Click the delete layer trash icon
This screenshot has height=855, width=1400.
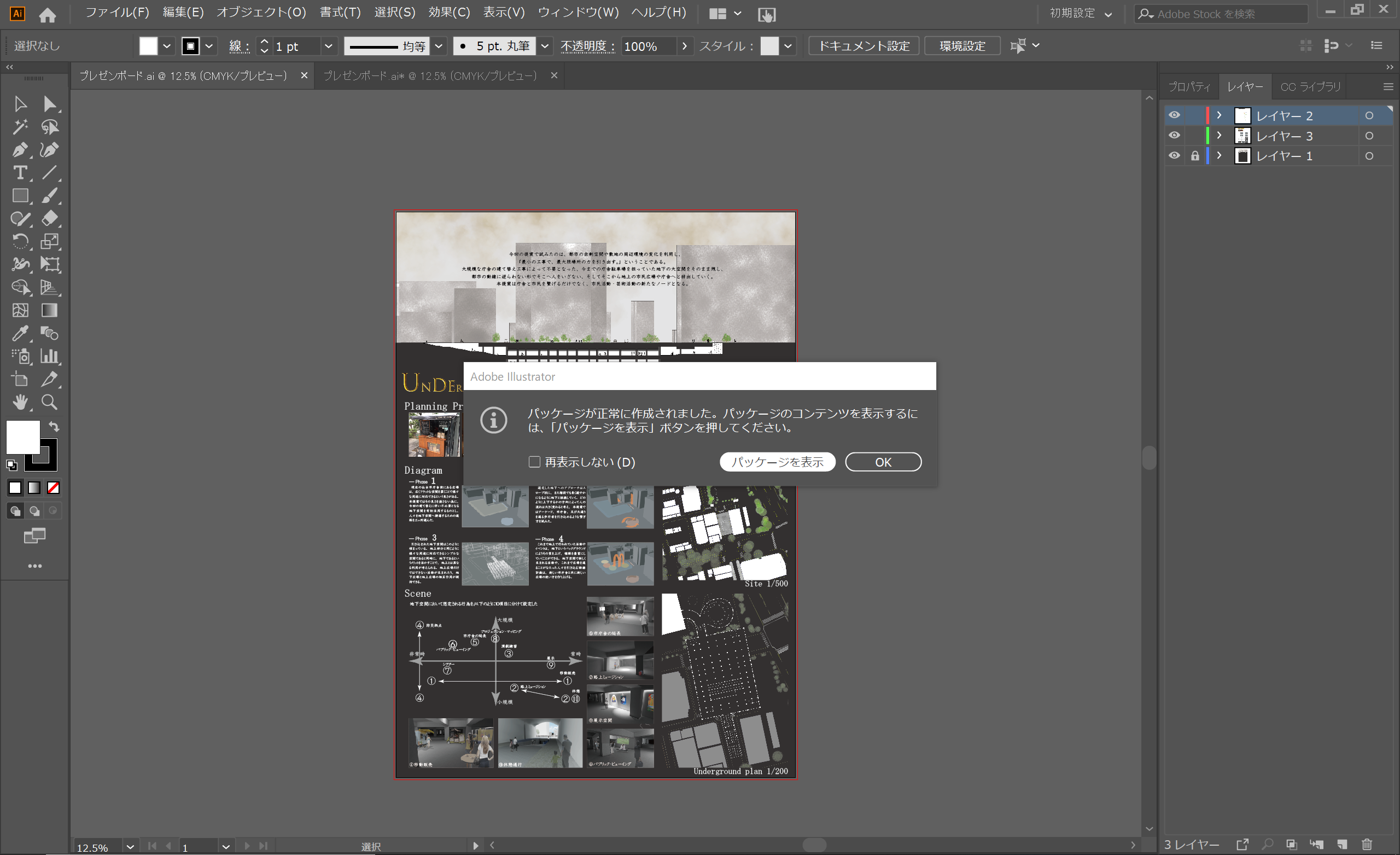point(1367,845)
